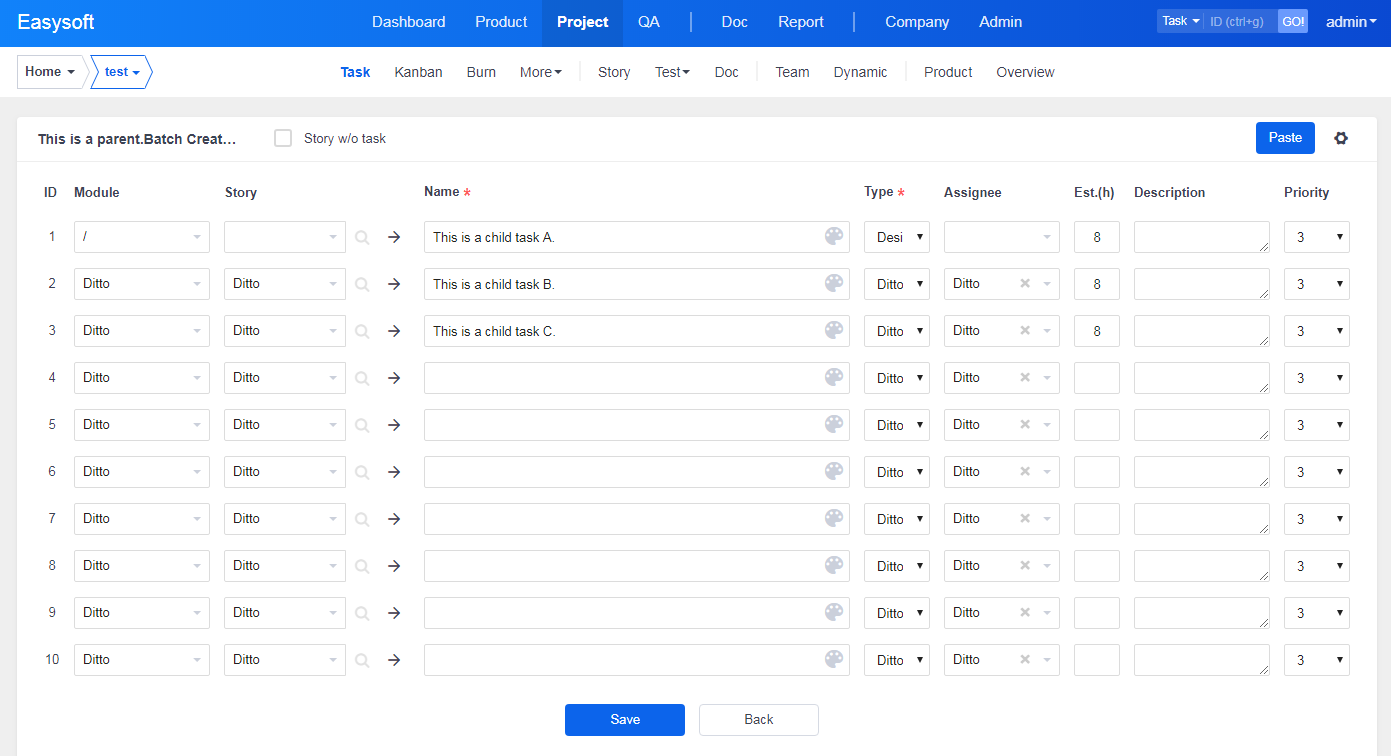Open the custom fields gear icon
This screenshot has width=1391, height=756.
point(1341,138)
